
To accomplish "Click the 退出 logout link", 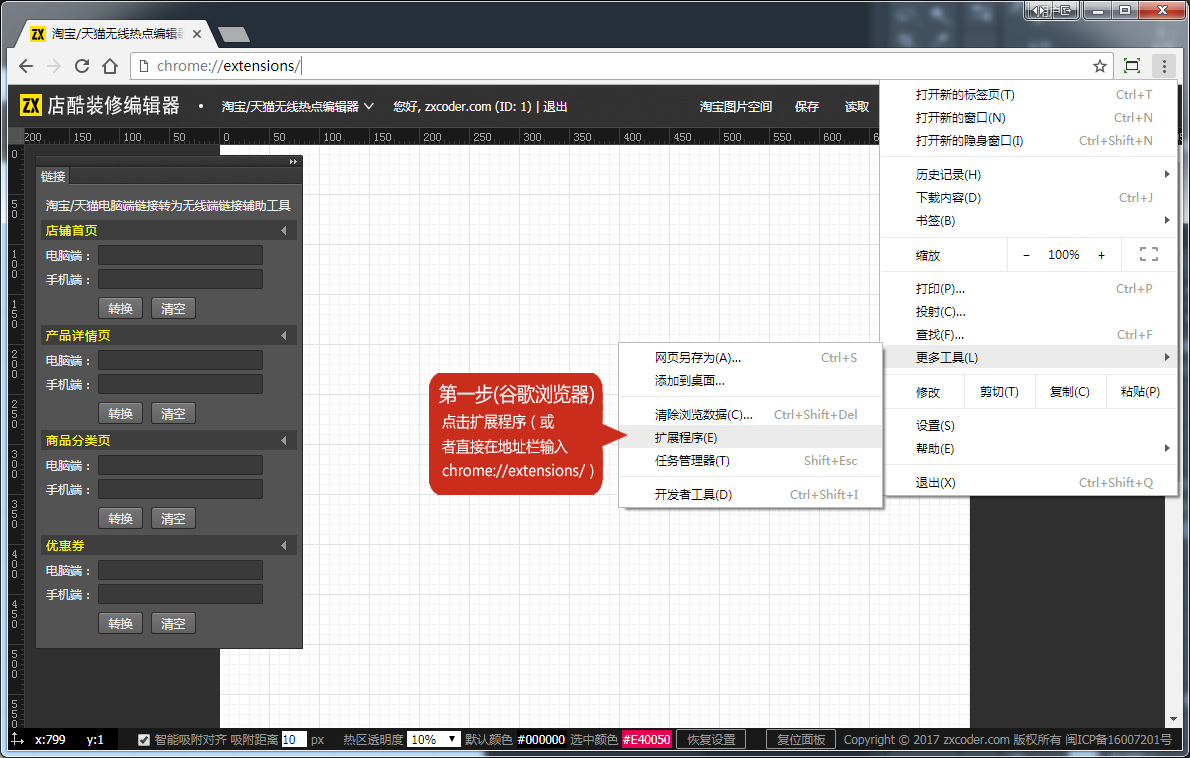I will pos(555,107).
